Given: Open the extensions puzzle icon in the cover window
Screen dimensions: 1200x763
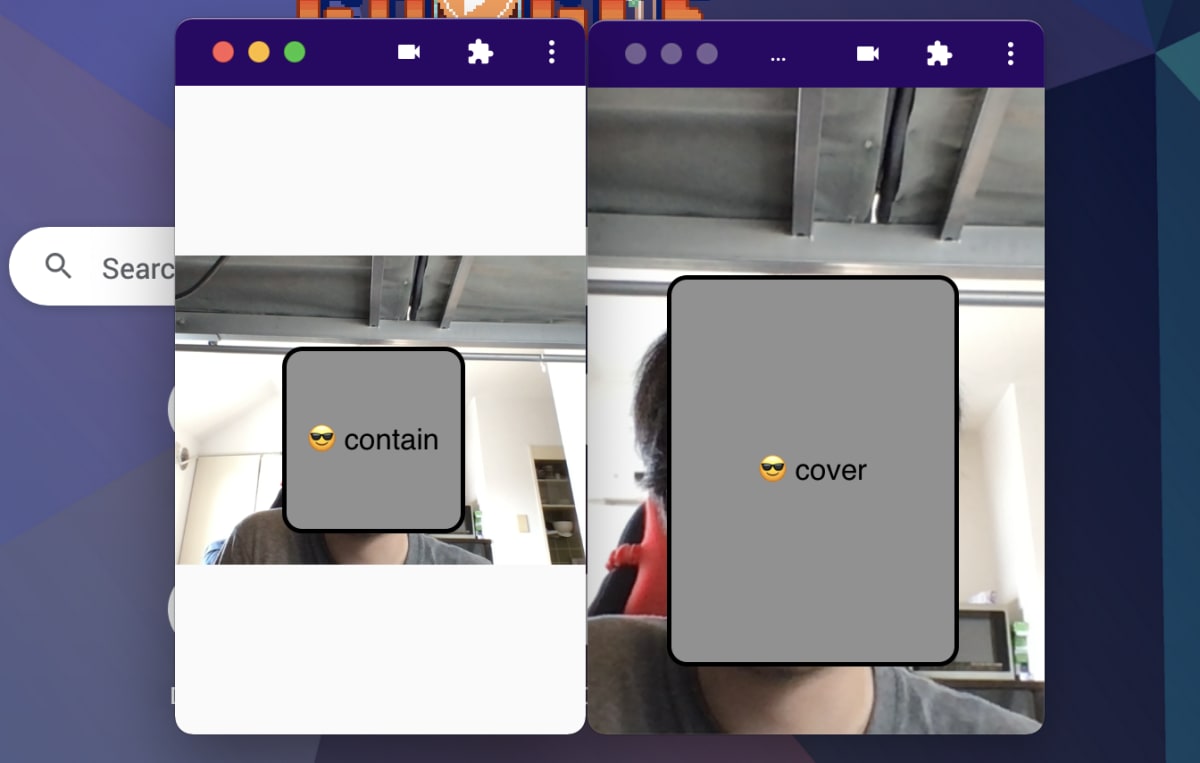Looking at the screenshot, I should [939, 53].
